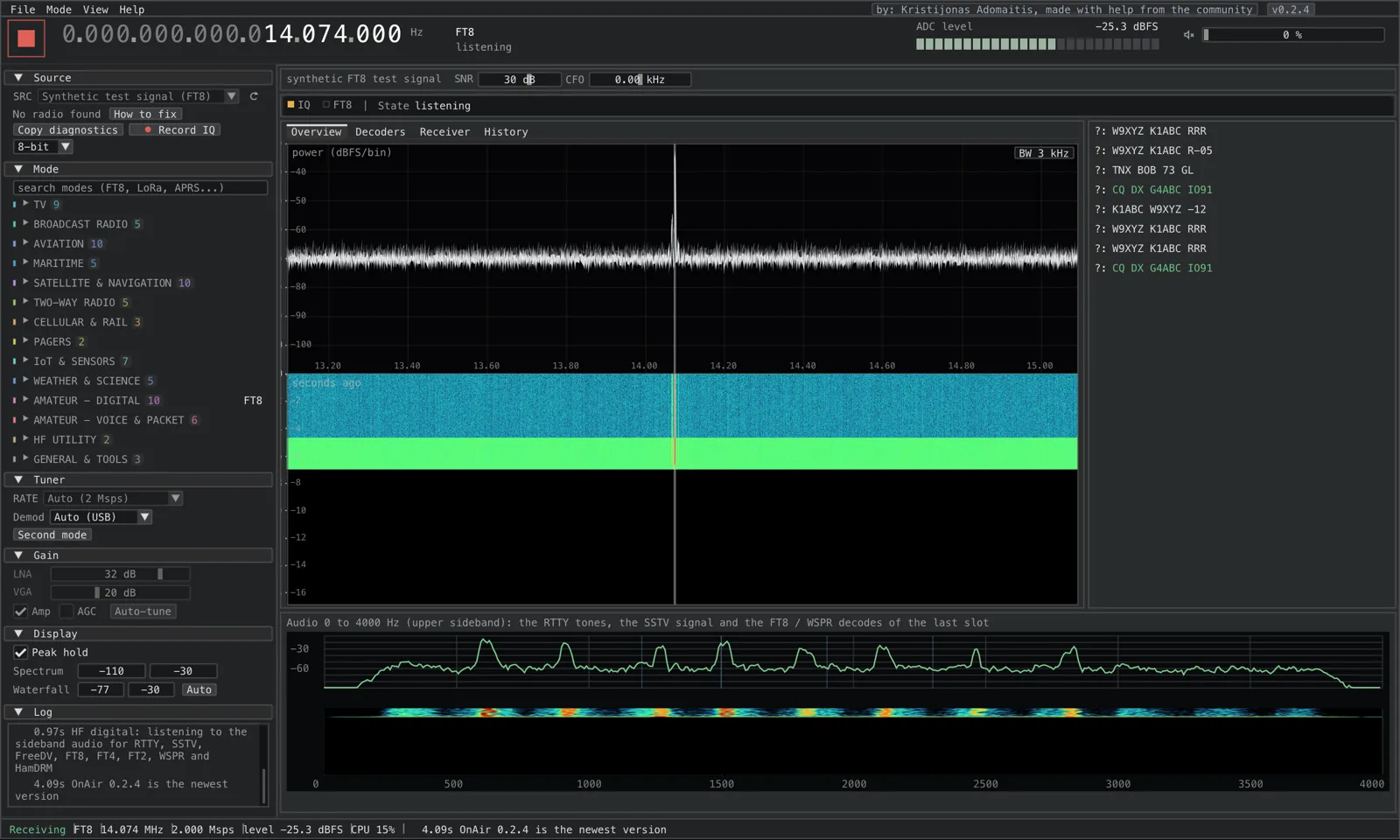This screenshot has width=1400, height=840.
Task: Expand the CELLULAR & RAIL category
Action: tap(25, 322)
